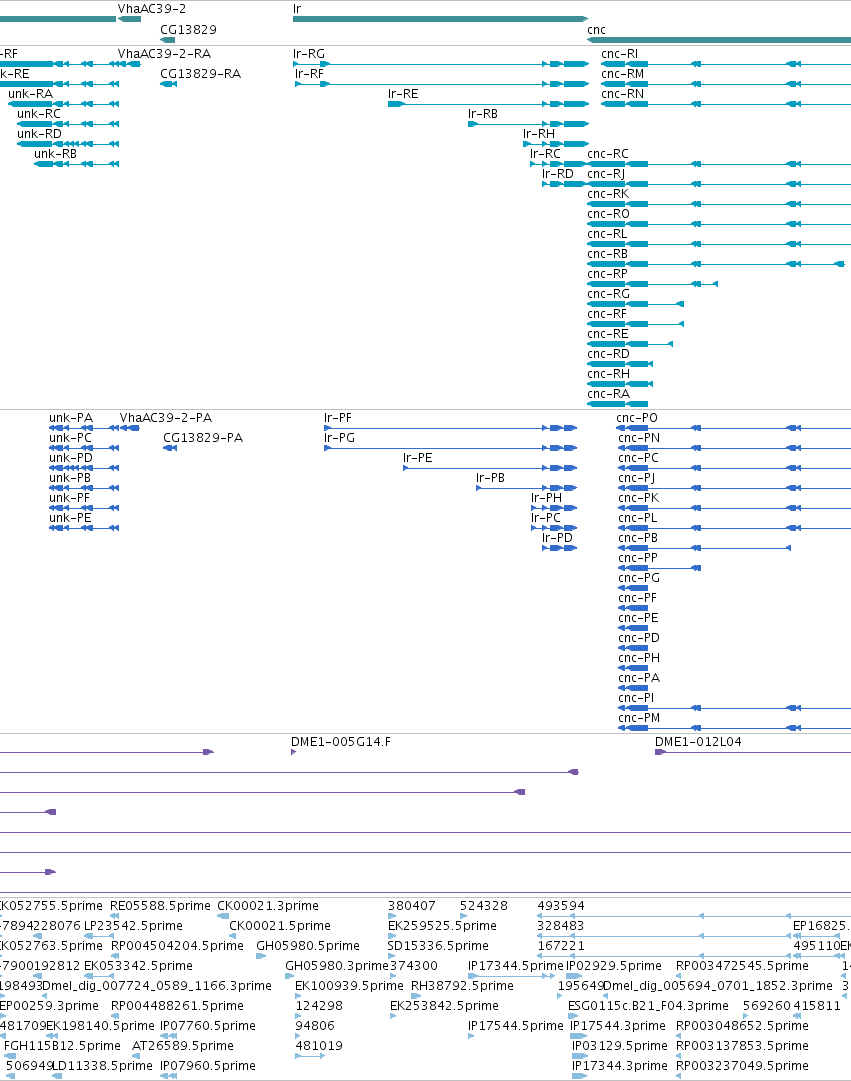Select transcript lr-RC label
851x1081 pixels.
[x=545, y=154]
